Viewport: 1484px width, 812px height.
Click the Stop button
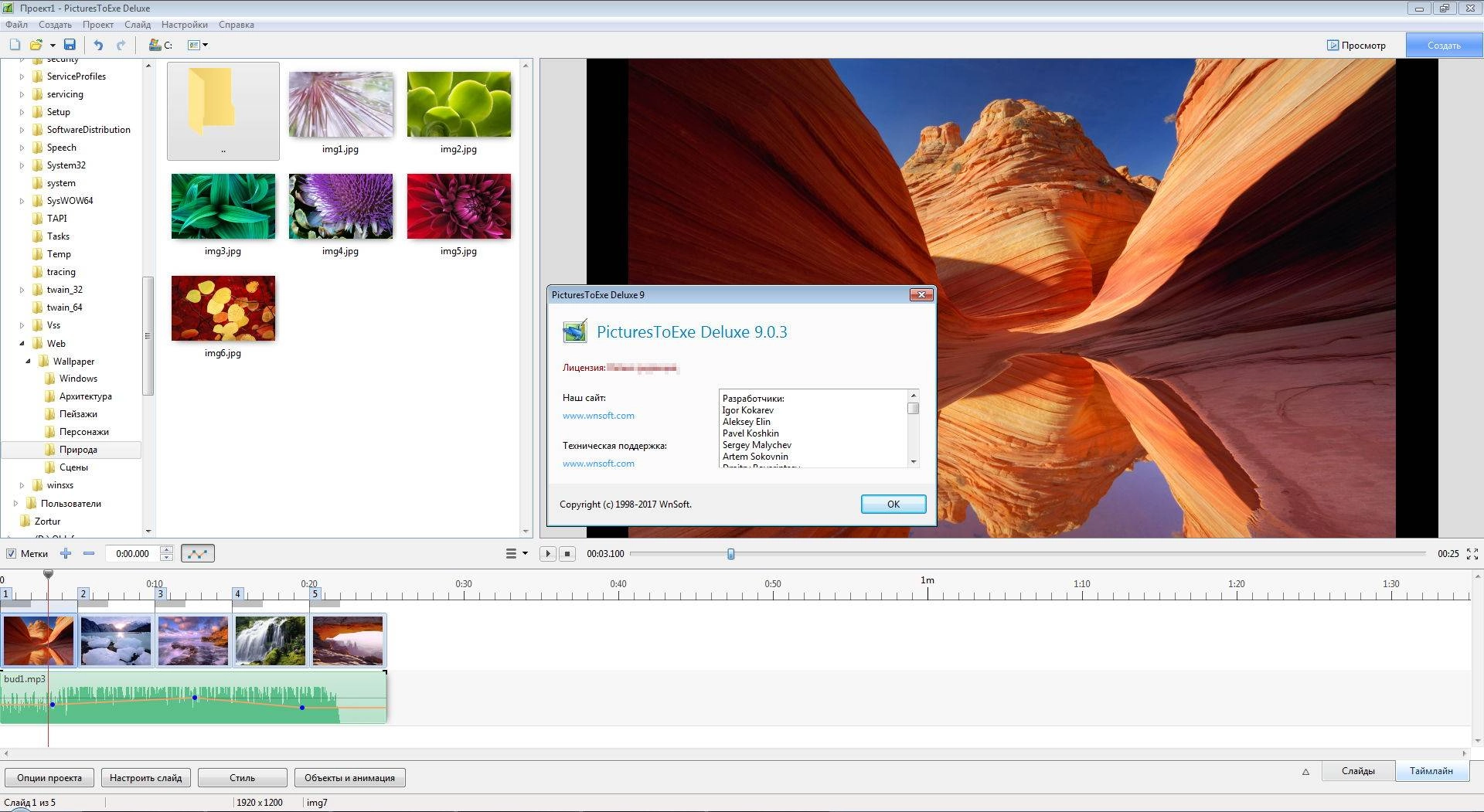(567, 553)
